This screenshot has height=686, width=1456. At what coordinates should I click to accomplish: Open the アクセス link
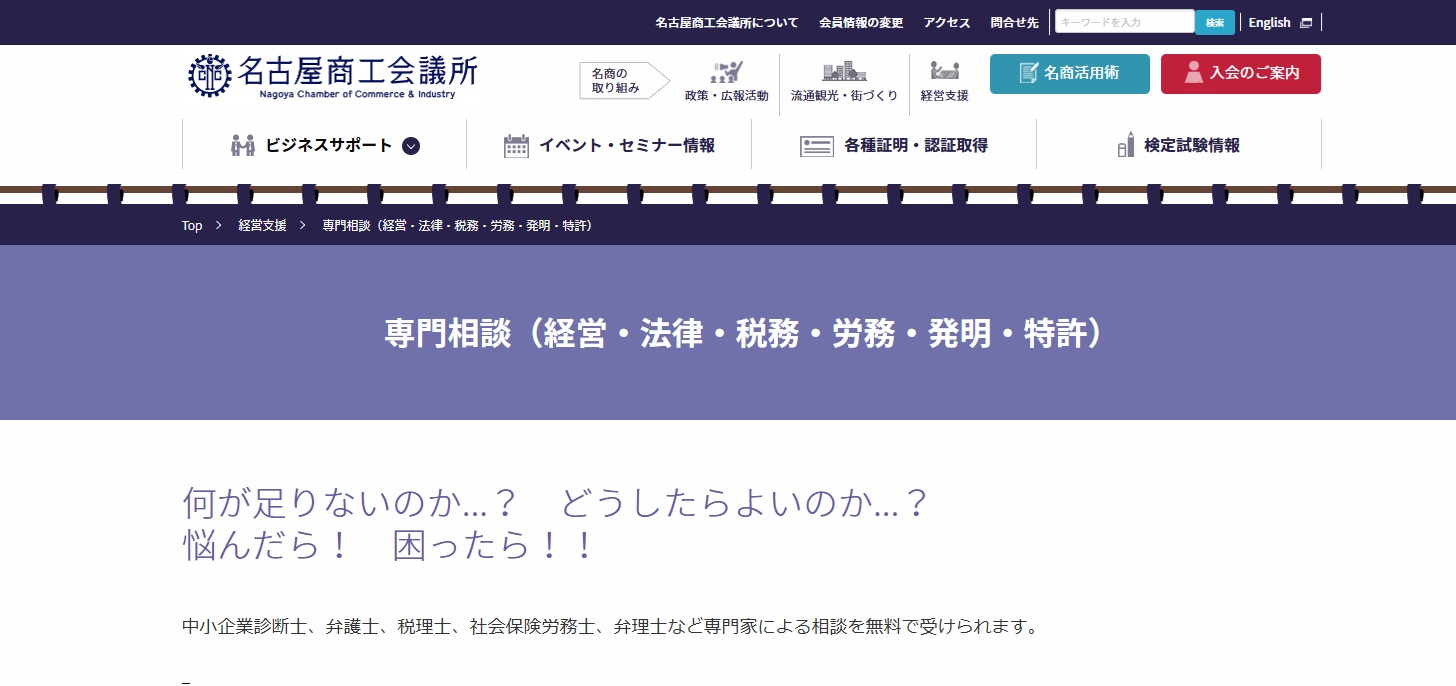coord(947,22)
